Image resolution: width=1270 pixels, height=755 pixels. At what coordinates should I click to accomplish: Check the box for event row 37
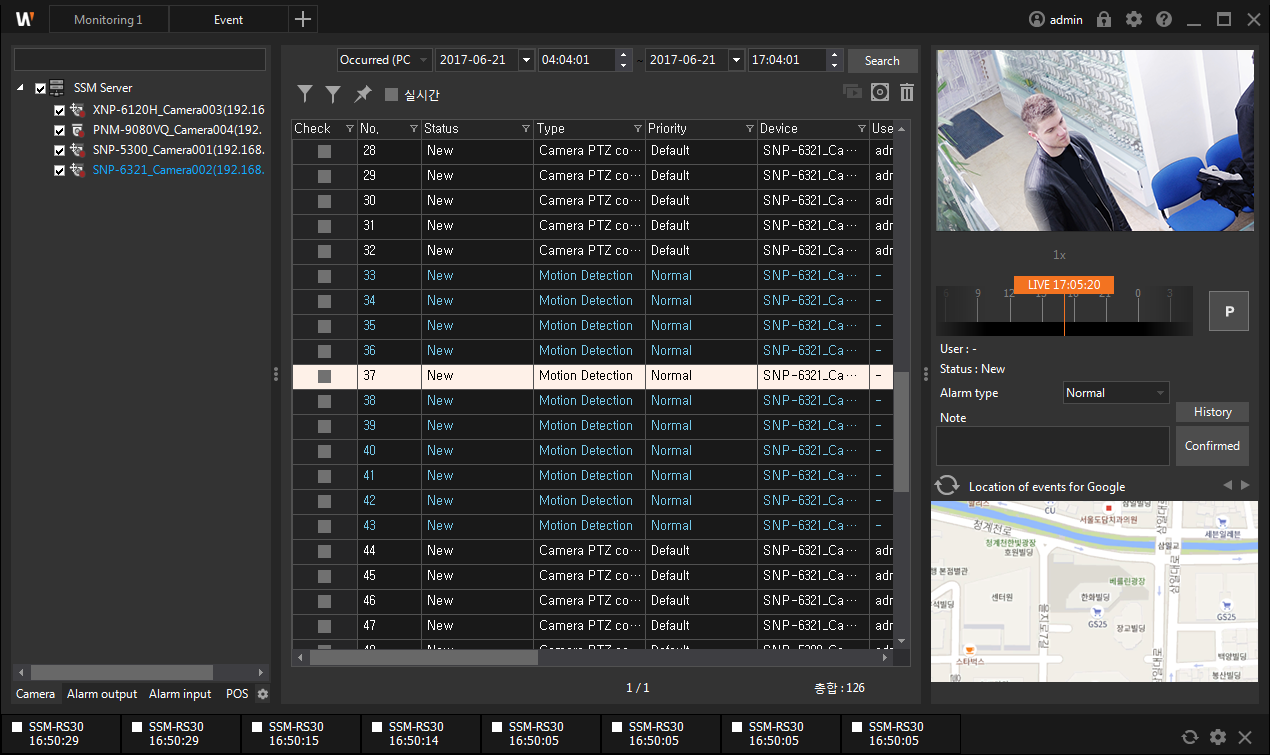click(x=324, y=376)
